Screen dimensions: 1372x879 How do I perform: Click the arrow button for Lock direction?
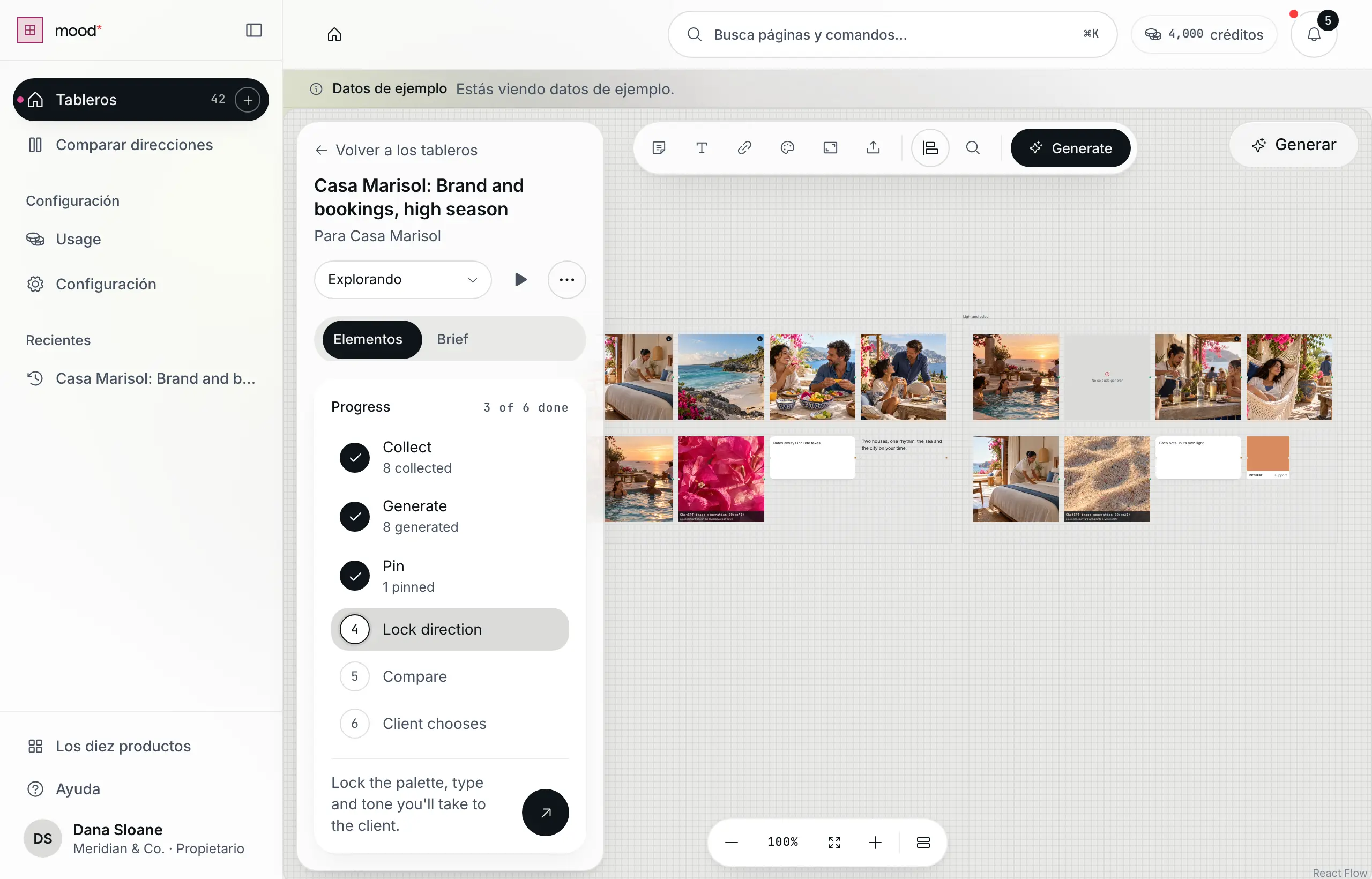[545, 812]
